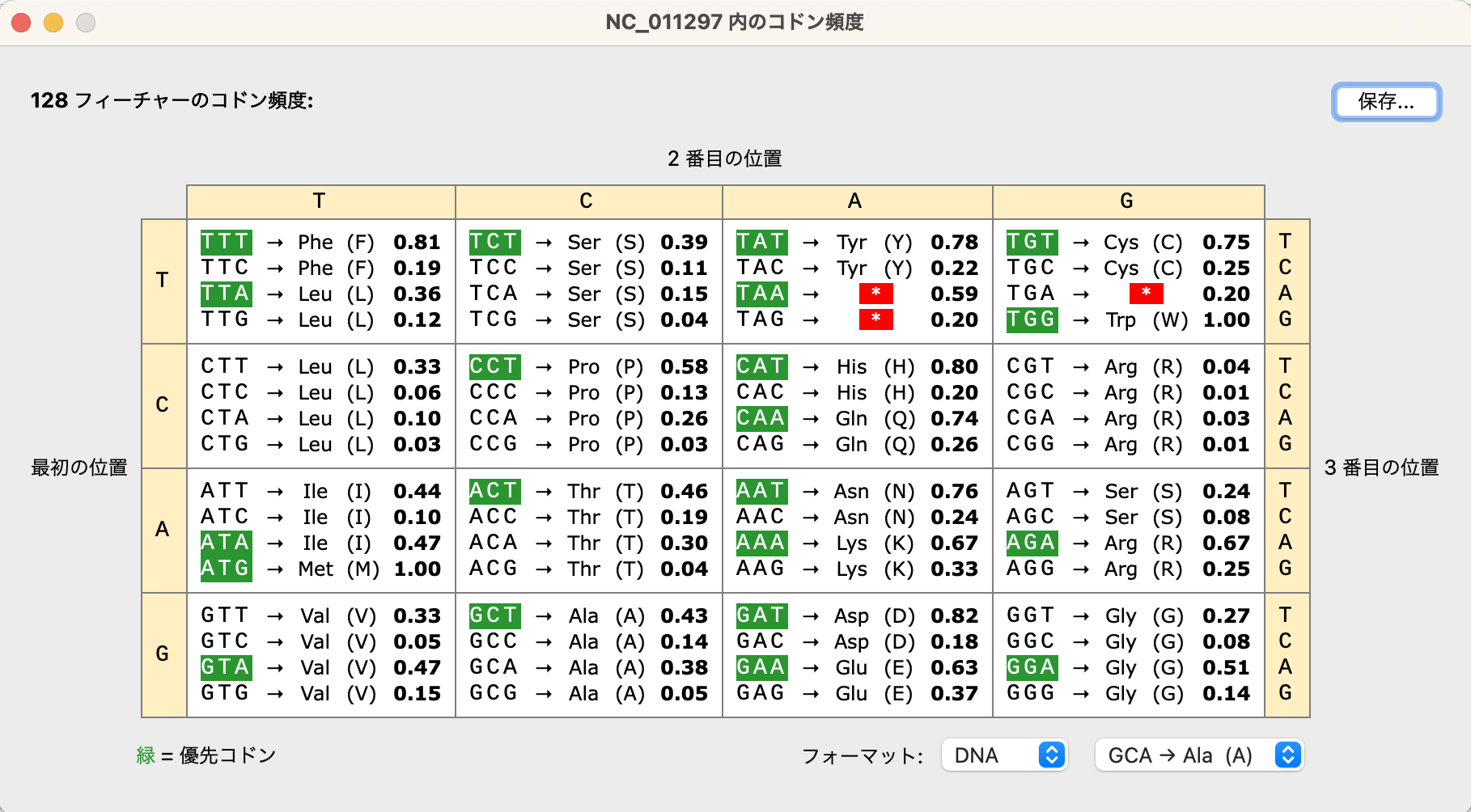This screenshot has width=1471, height=812.
Task: Select the green preferred codon CAA for Gln
Action: (x=761, y=418)
